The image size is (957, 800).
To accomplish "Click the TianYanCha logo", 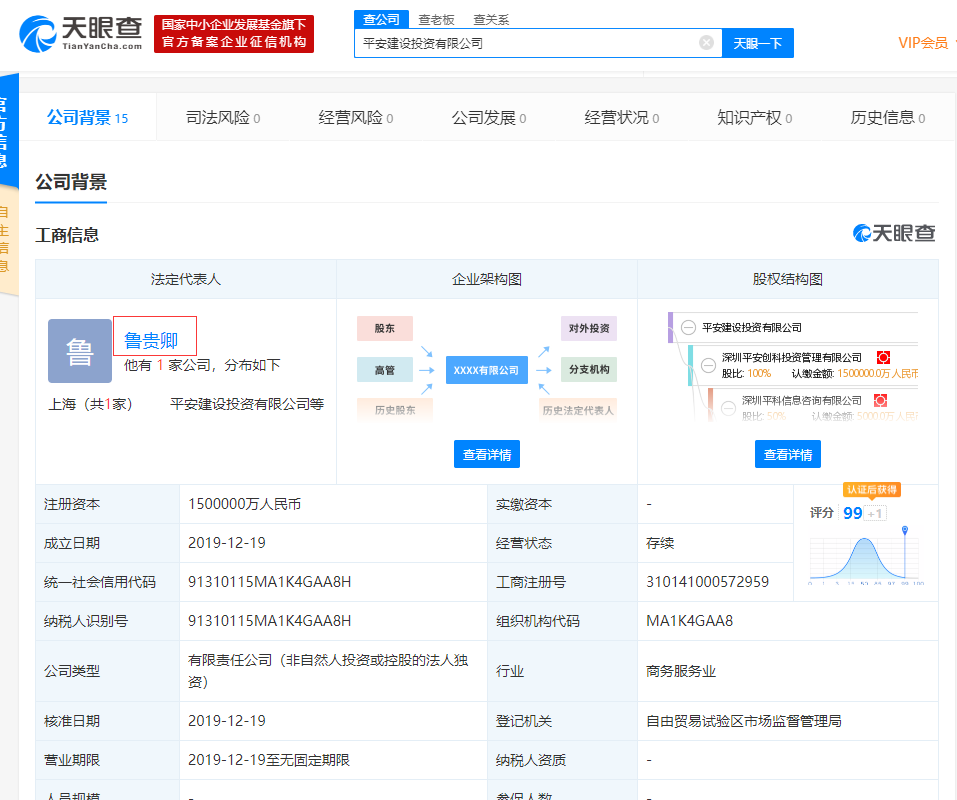I will 81,34.
